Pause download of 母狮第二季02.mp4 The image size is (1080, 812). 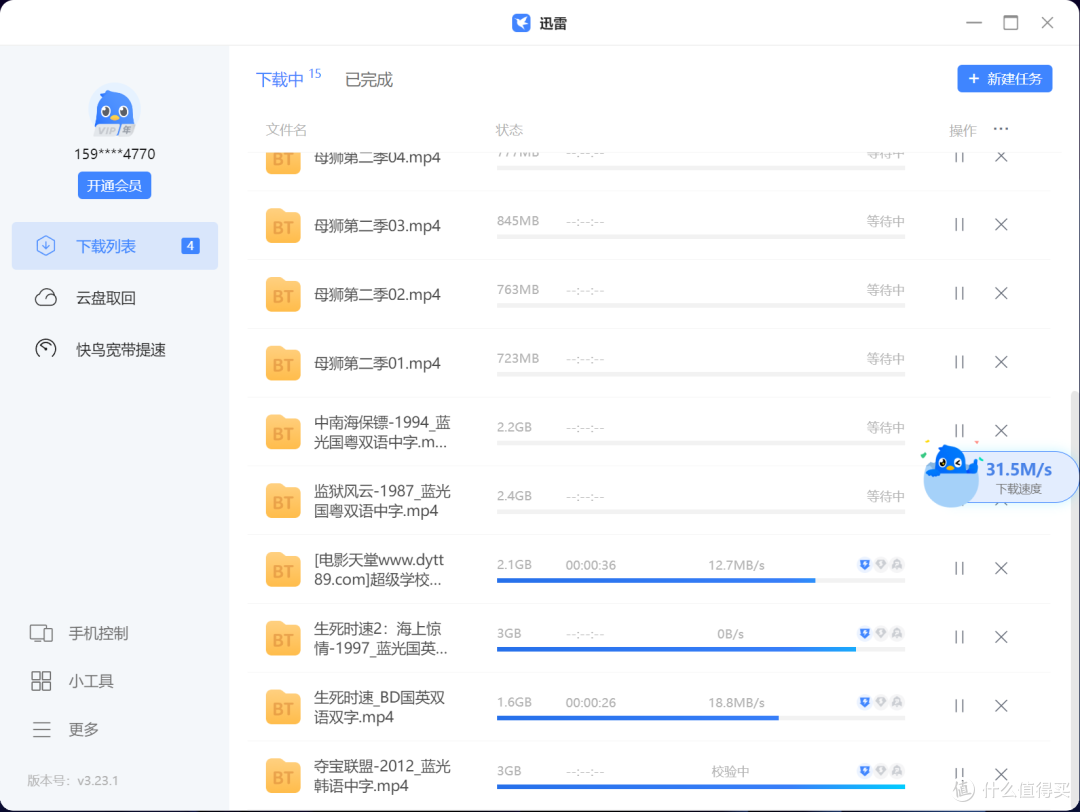959,293
